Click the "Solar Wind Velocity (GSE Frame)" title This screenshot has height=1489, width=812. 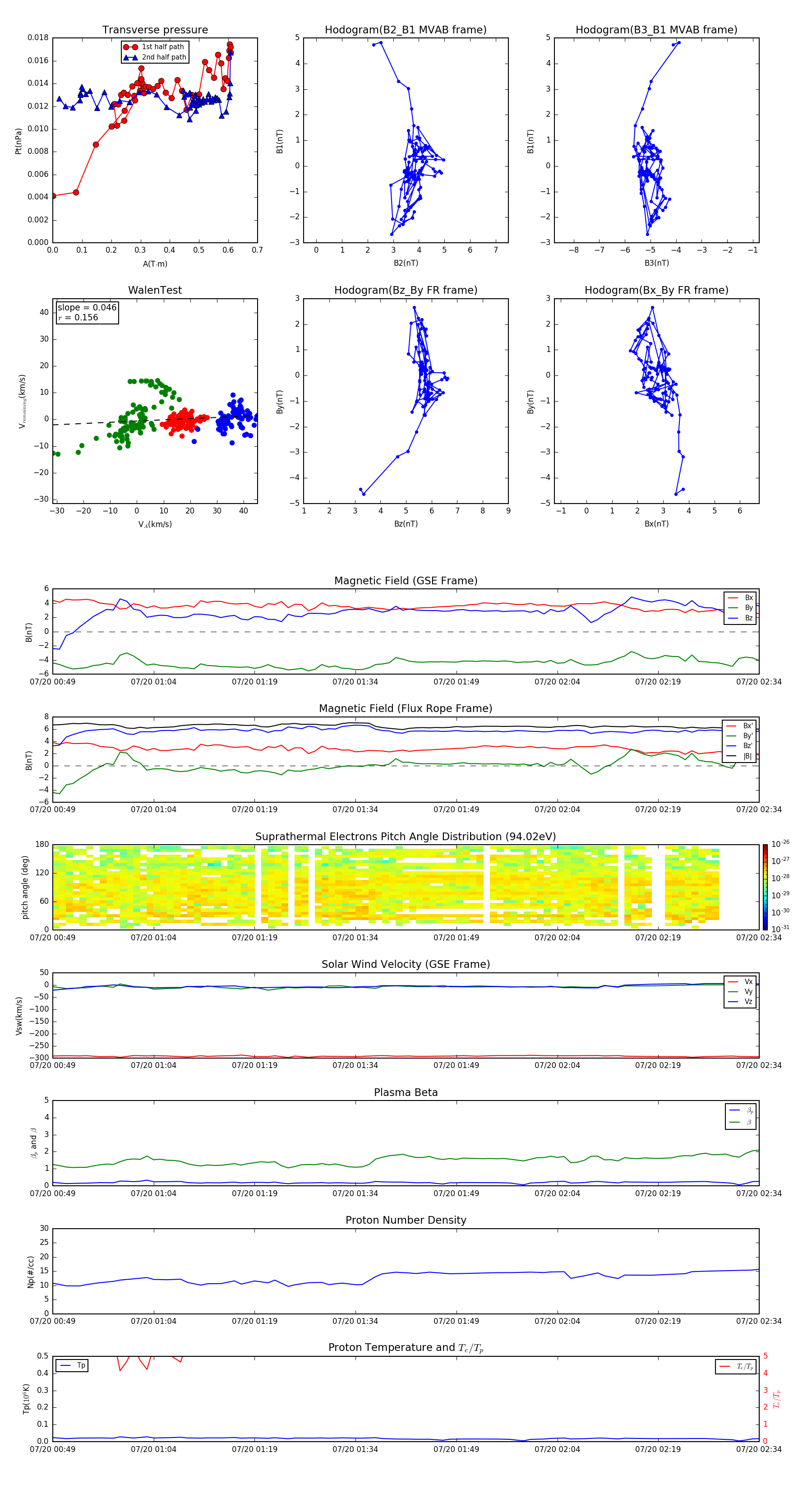406,964
